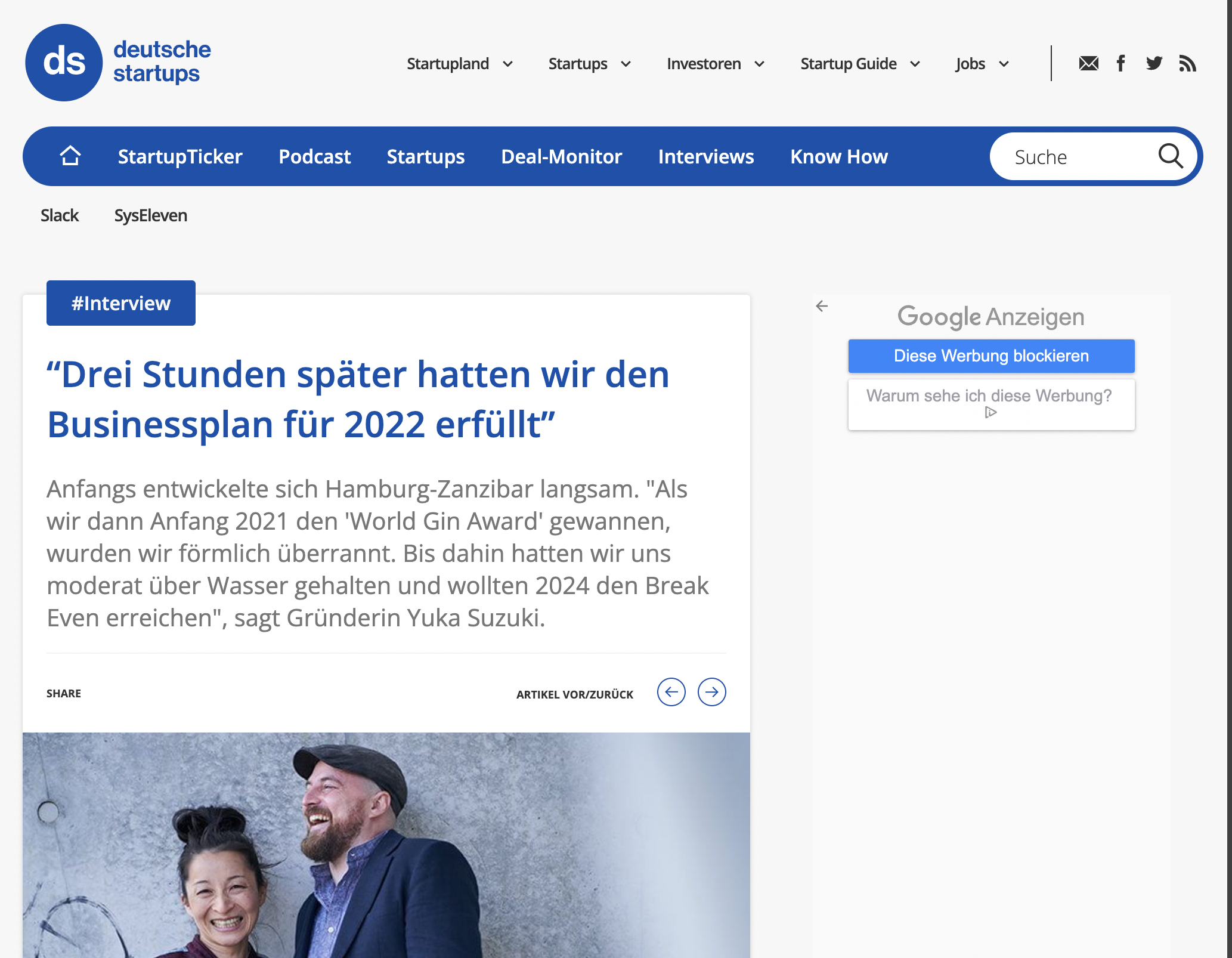Open the SysEleven link

(x=150, y=215)
